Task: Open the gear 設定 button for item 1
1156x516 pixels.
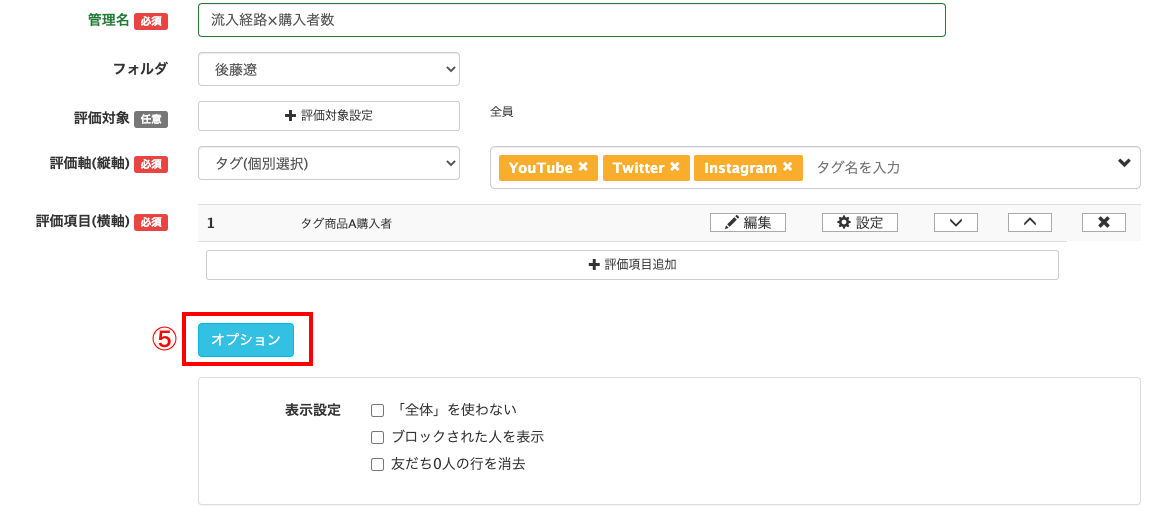Action: tap(859, 223)
